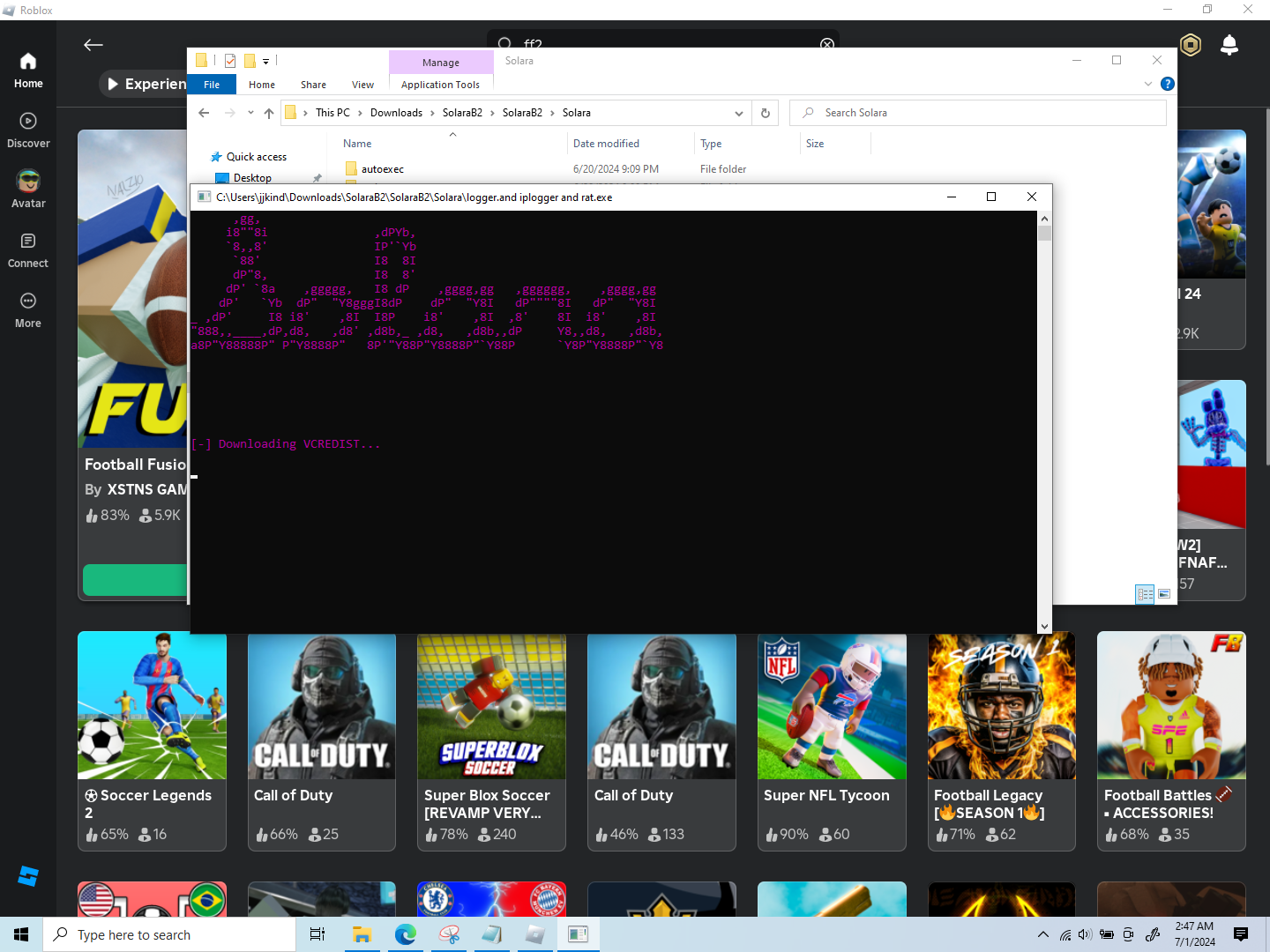Open Football Battles Accessories game card

1171,741
